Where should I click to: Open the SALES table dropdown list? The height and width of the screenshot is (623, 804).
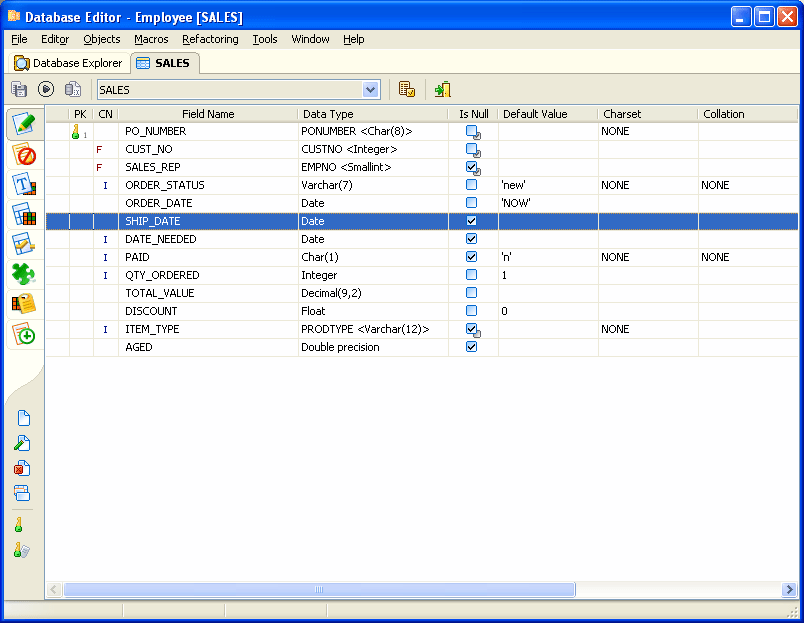click(371, 90)
